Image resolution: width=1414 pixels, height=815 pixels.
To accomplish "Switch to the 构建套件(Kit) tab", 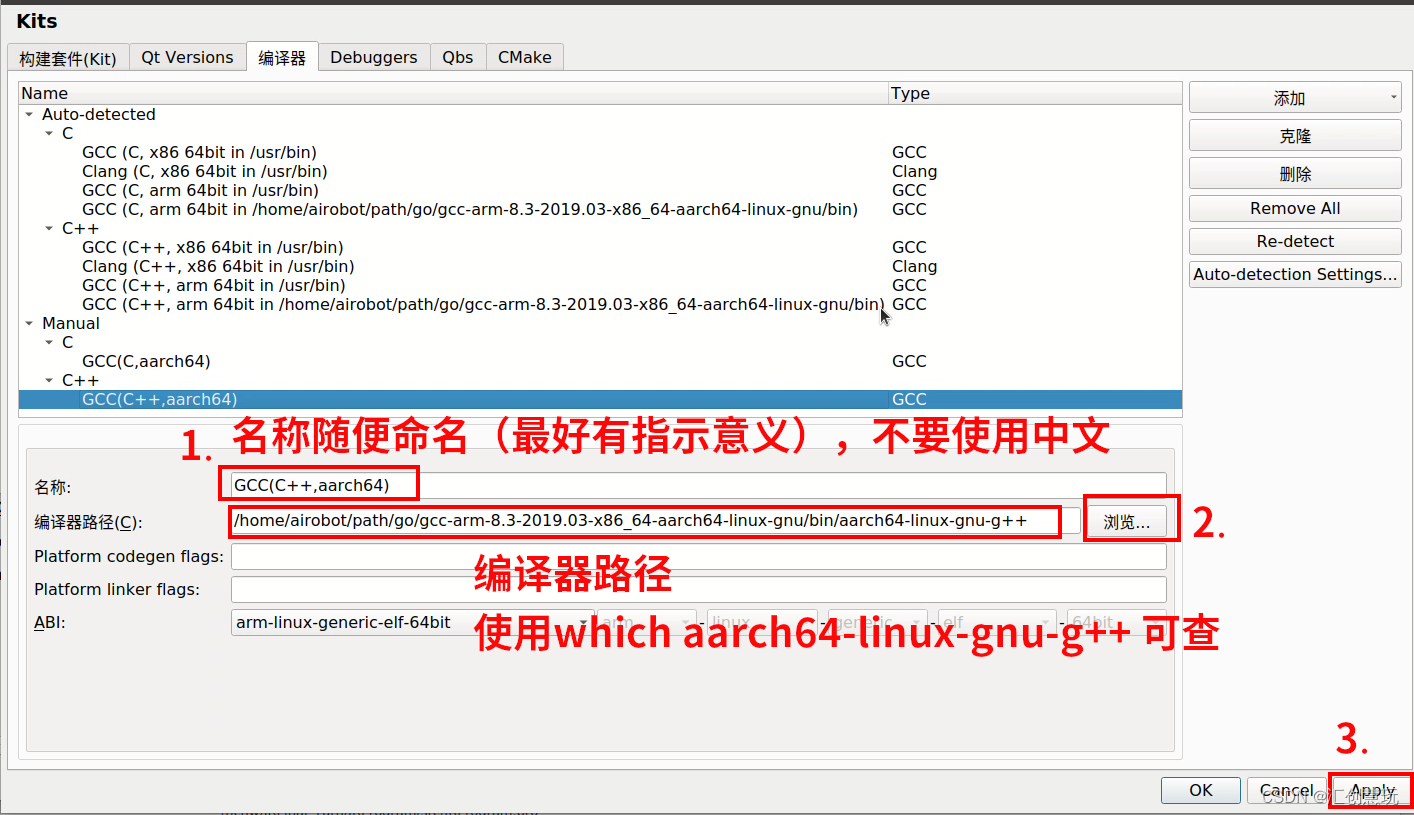I will click(68, 58).
